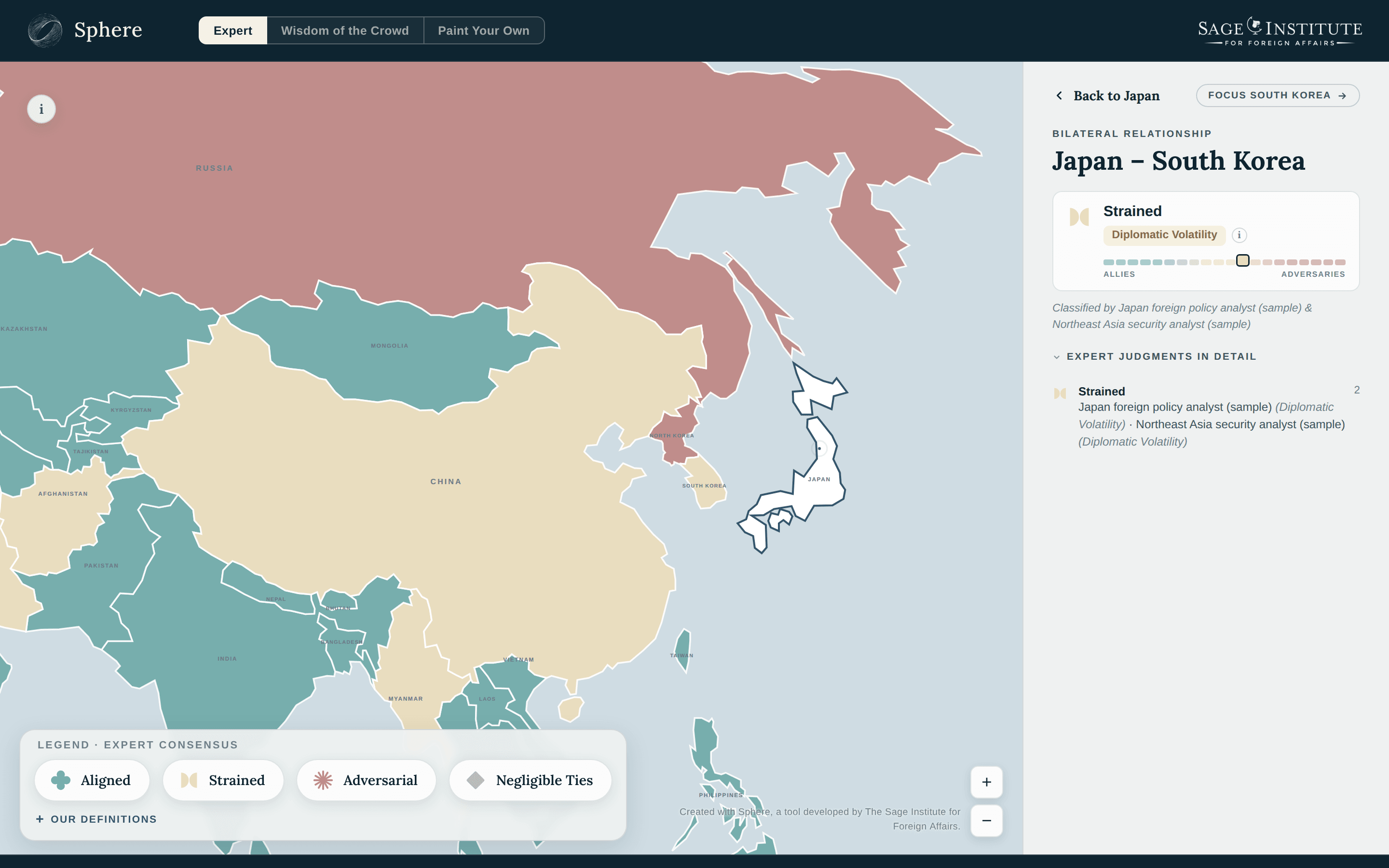The height and width of the screenshot is (868, 1389).
Task: Select China on the map
Action: click(446, 482)
